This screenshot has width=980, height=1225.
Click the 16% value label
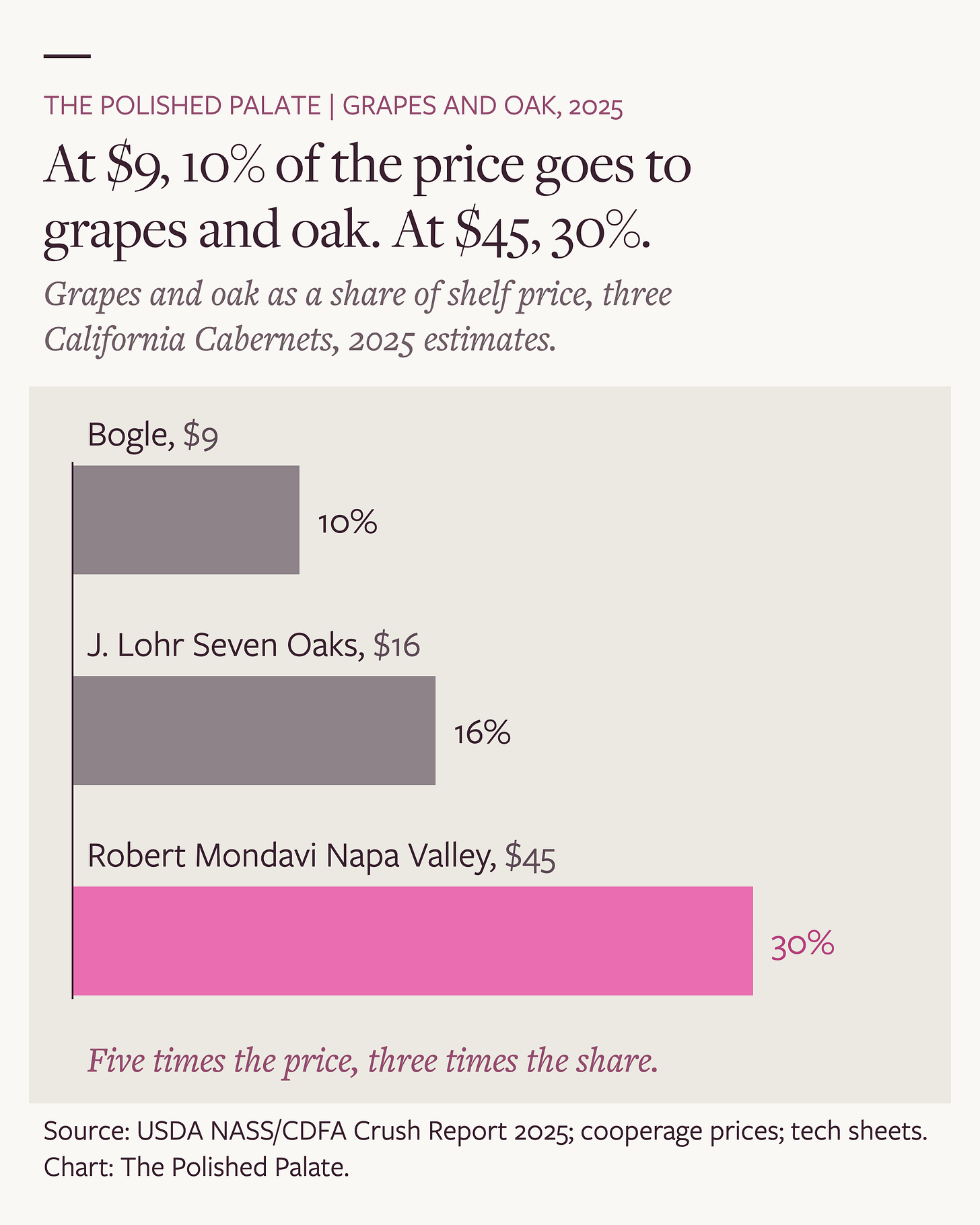[482, 733]
